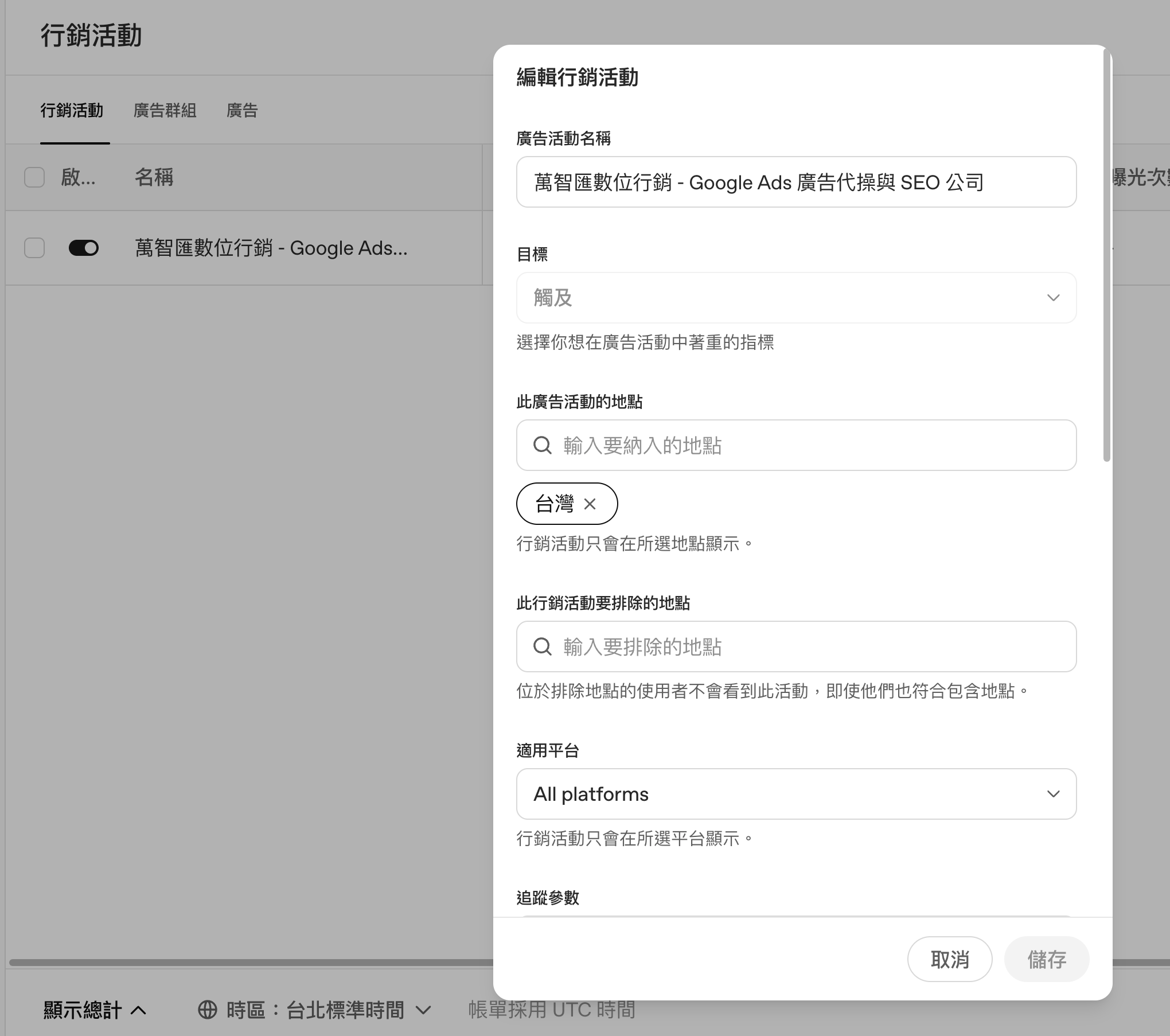
Task: Switch to the 廣告 tab
Action: (242, 110)
